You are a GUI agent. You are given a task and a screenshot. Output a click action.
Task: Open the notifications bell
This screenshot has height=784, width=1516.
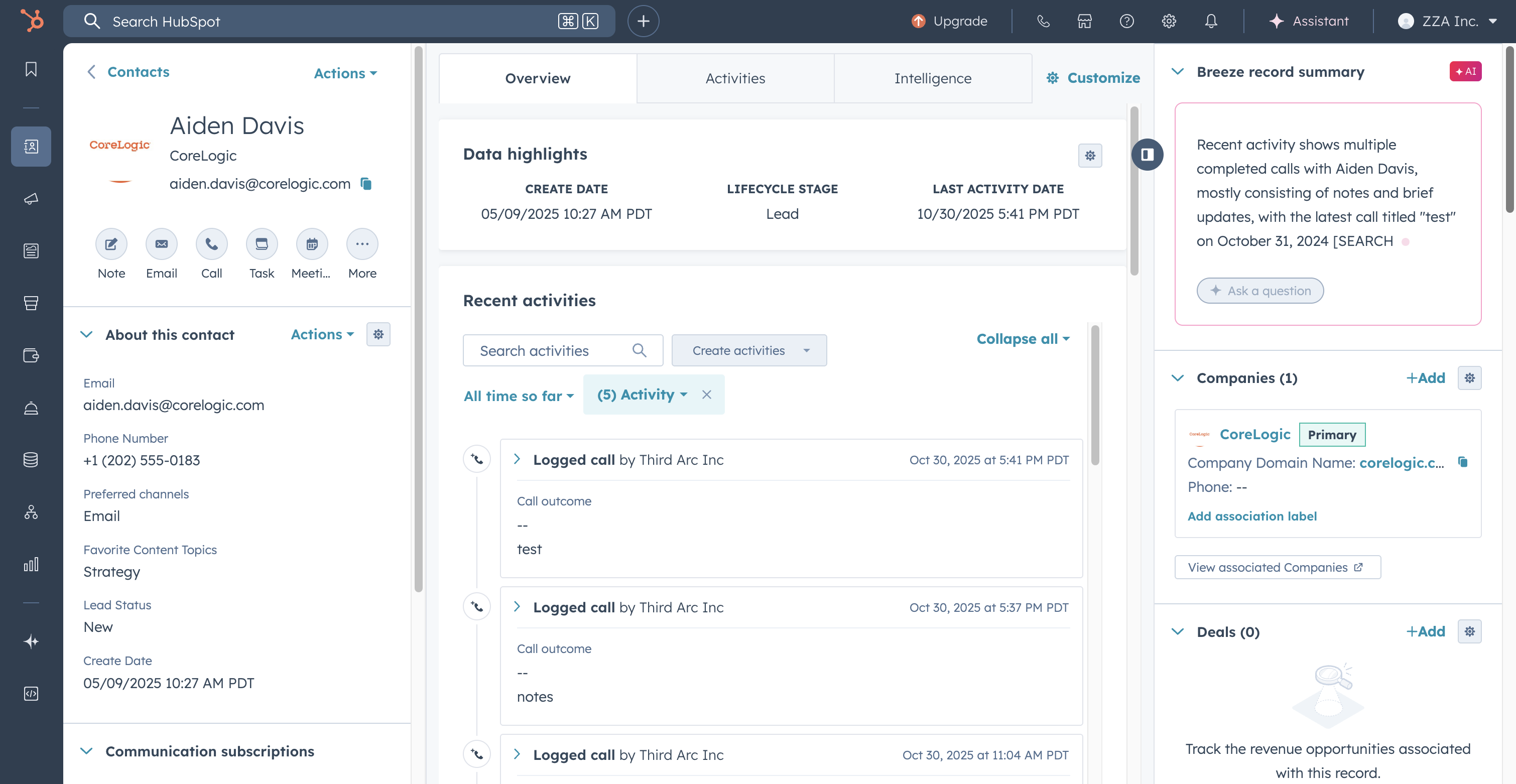click(1211, 21)
